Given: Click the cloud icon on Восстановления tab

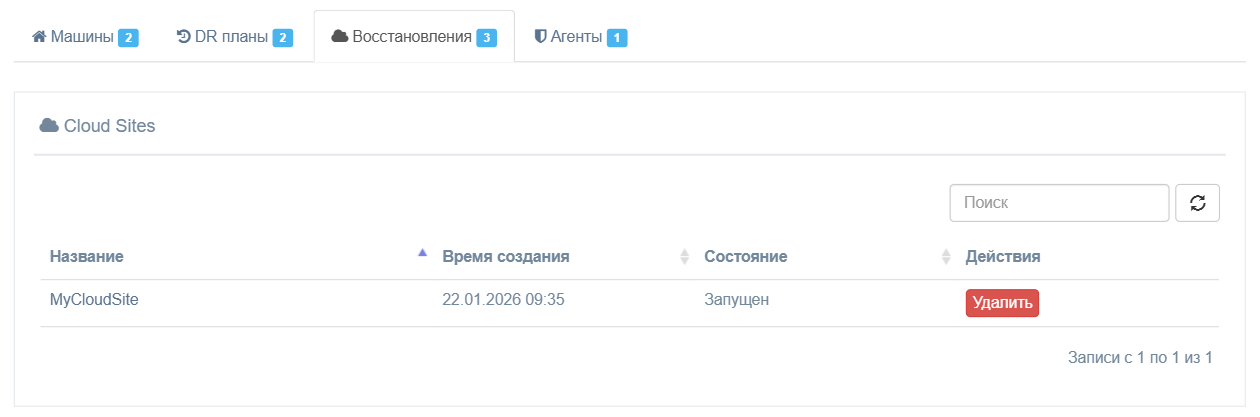Looking at the screenshot, I should pyautogui.click(x=340, y=37).
